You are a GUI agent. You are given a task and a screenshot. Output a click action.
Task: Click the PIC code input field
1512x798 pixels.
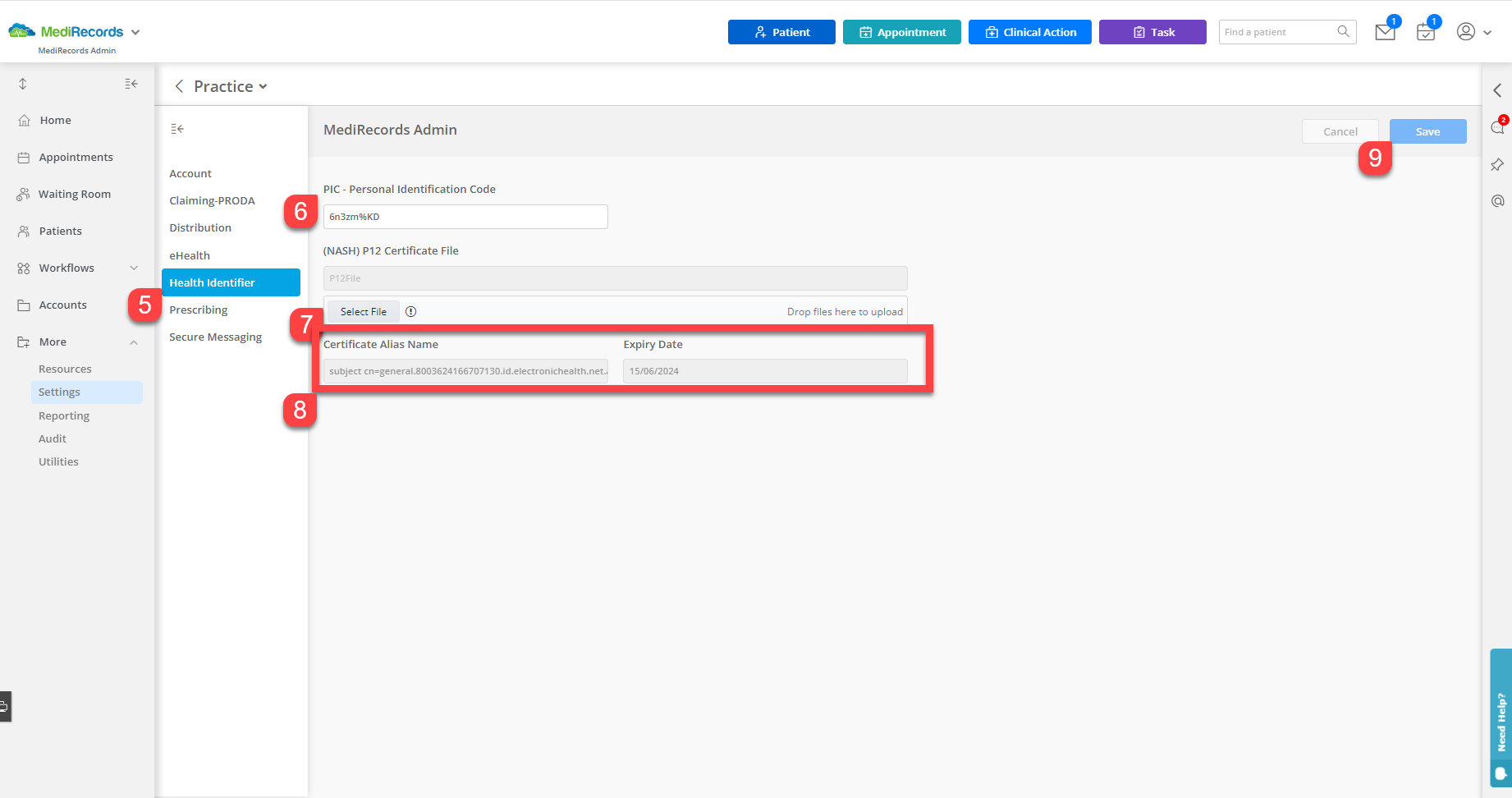click(465, 217)
